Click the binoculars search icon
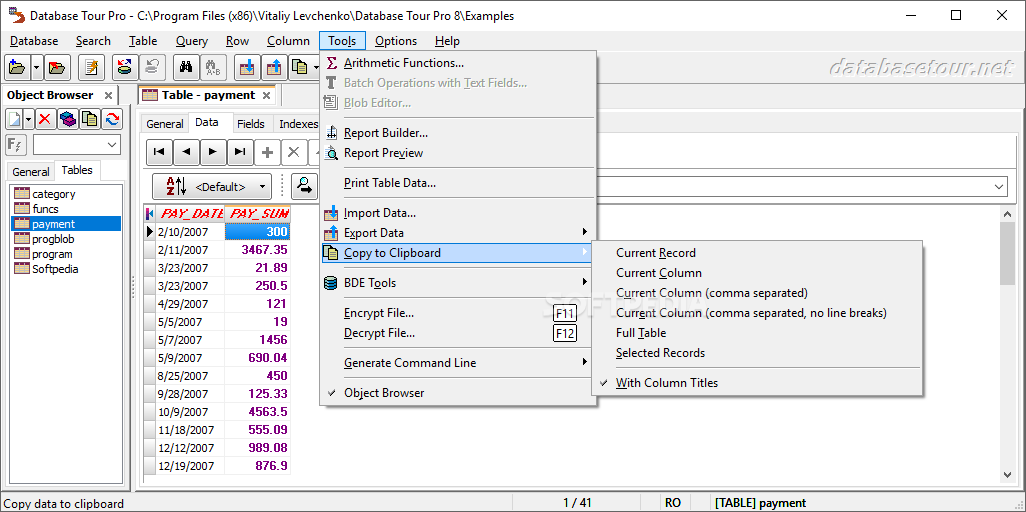Image resolution: width=1026 pixels, height=512 pixels. pos(186,67)
